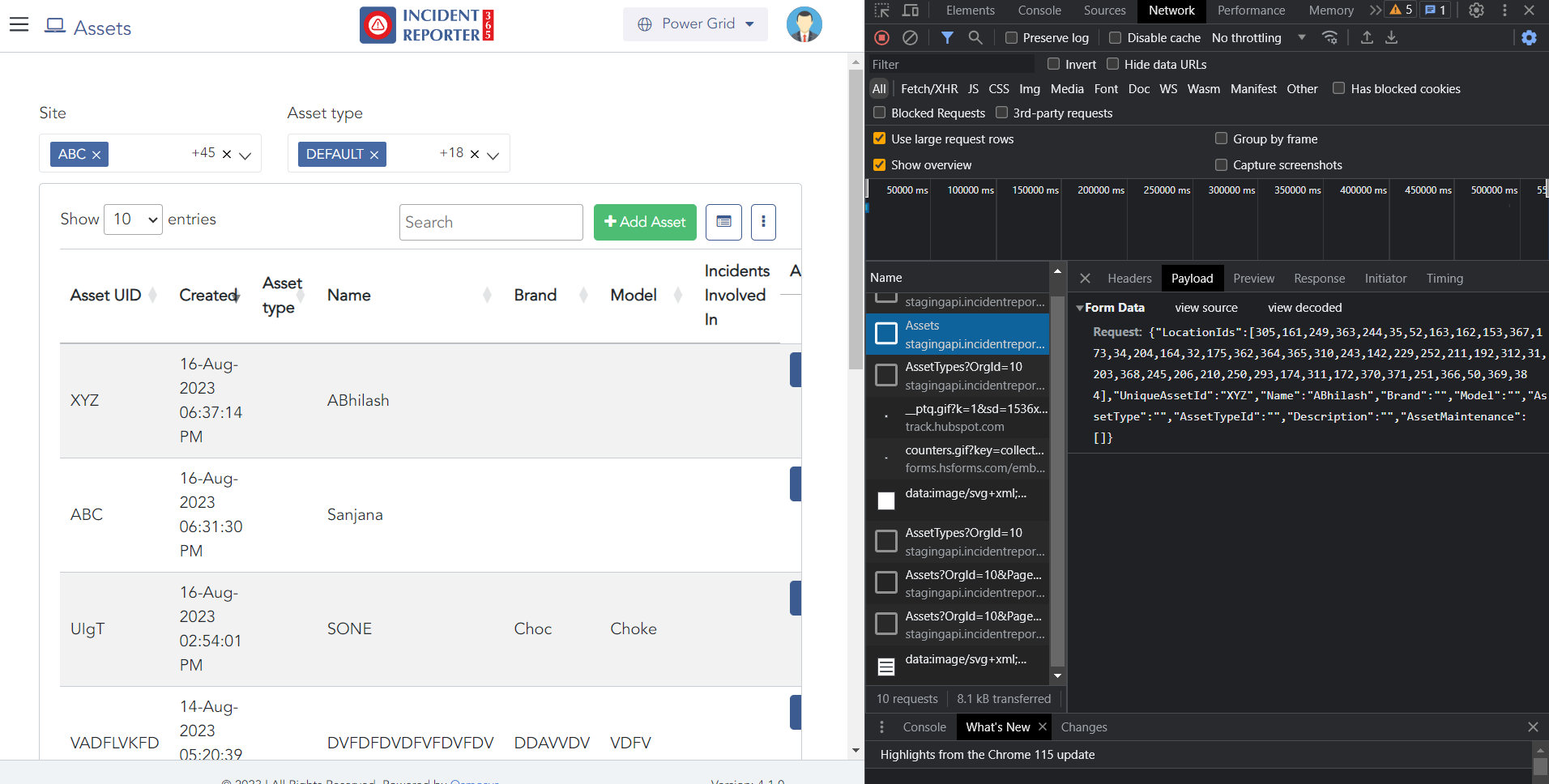The image size is (1549, 784).
Task: Click the DevTools record network log icon
Action: click(882, 38)
